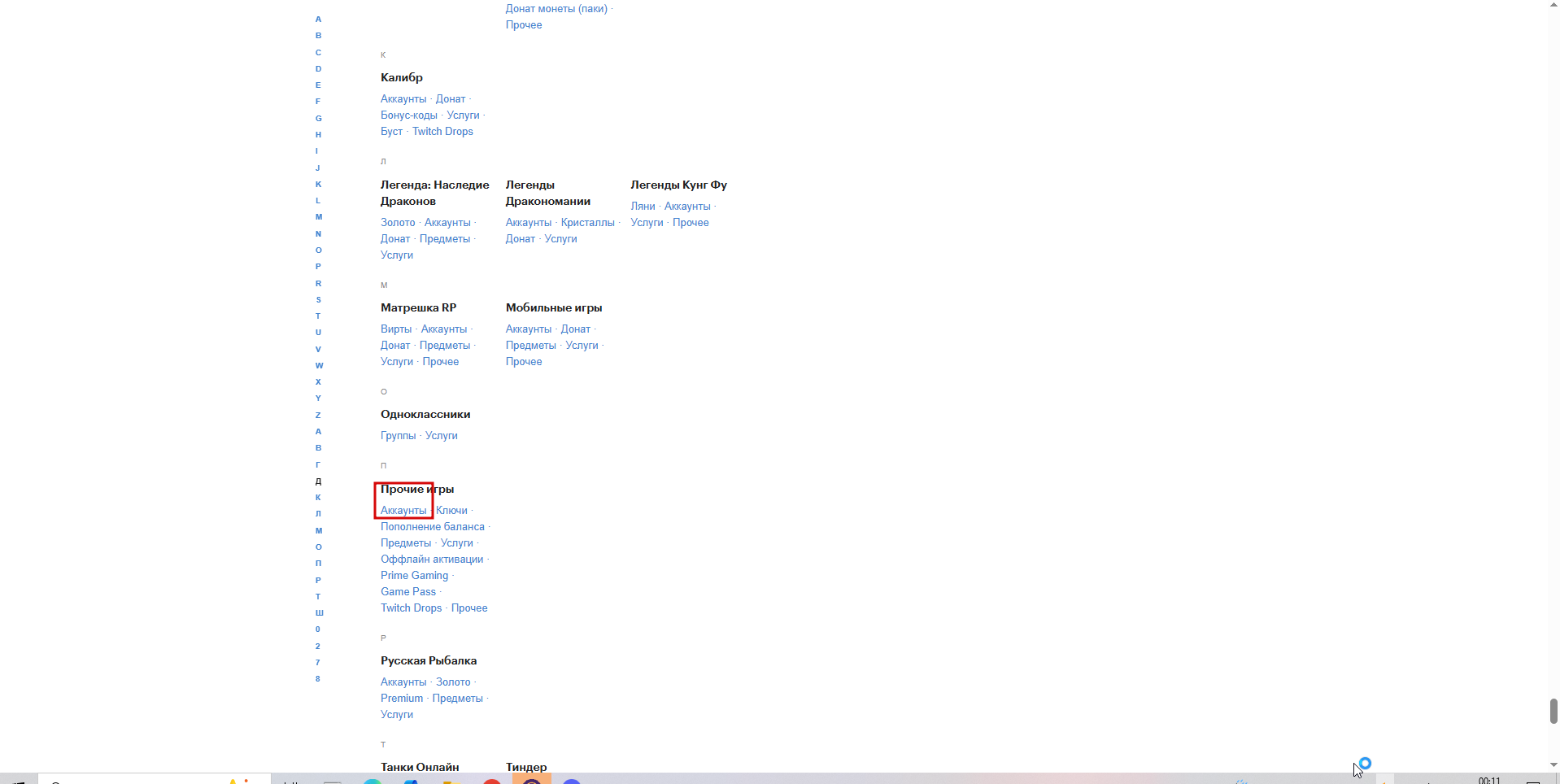Open Донат under Мобильные игры
This screenshot has height=784, width=1560.
point(576,329)
